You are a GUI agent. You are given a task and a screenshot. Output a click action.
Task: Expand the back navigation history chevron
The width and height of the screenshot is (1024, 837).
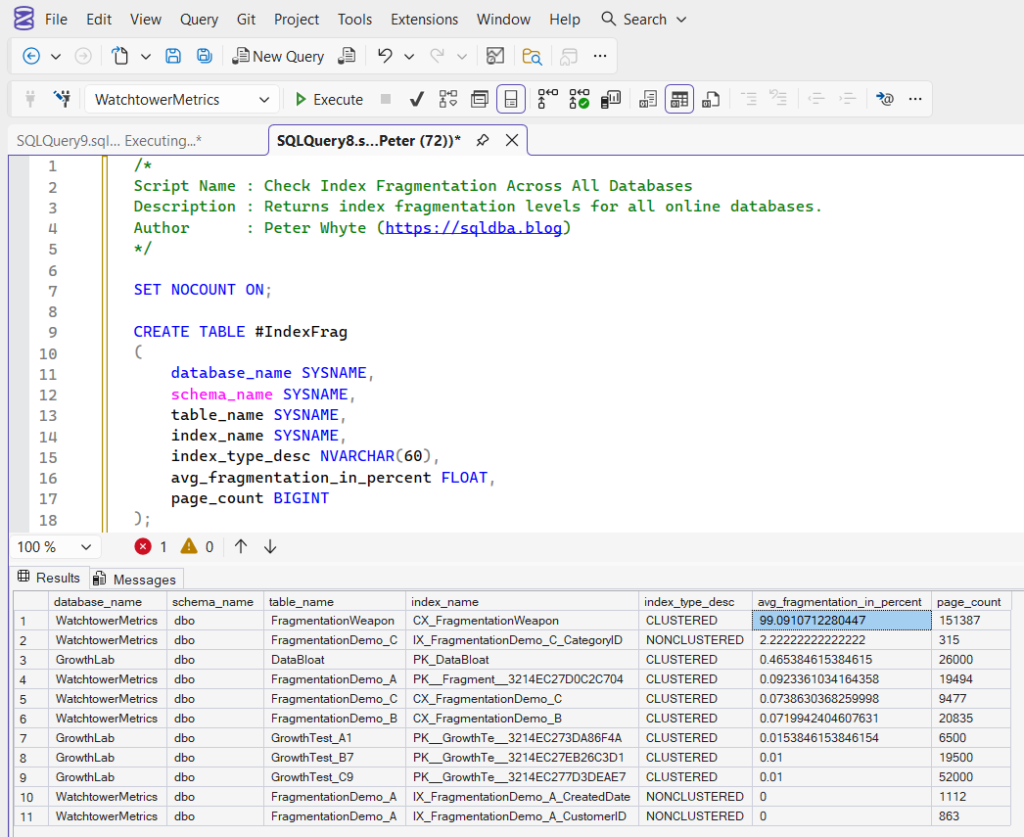click(57, 57)
